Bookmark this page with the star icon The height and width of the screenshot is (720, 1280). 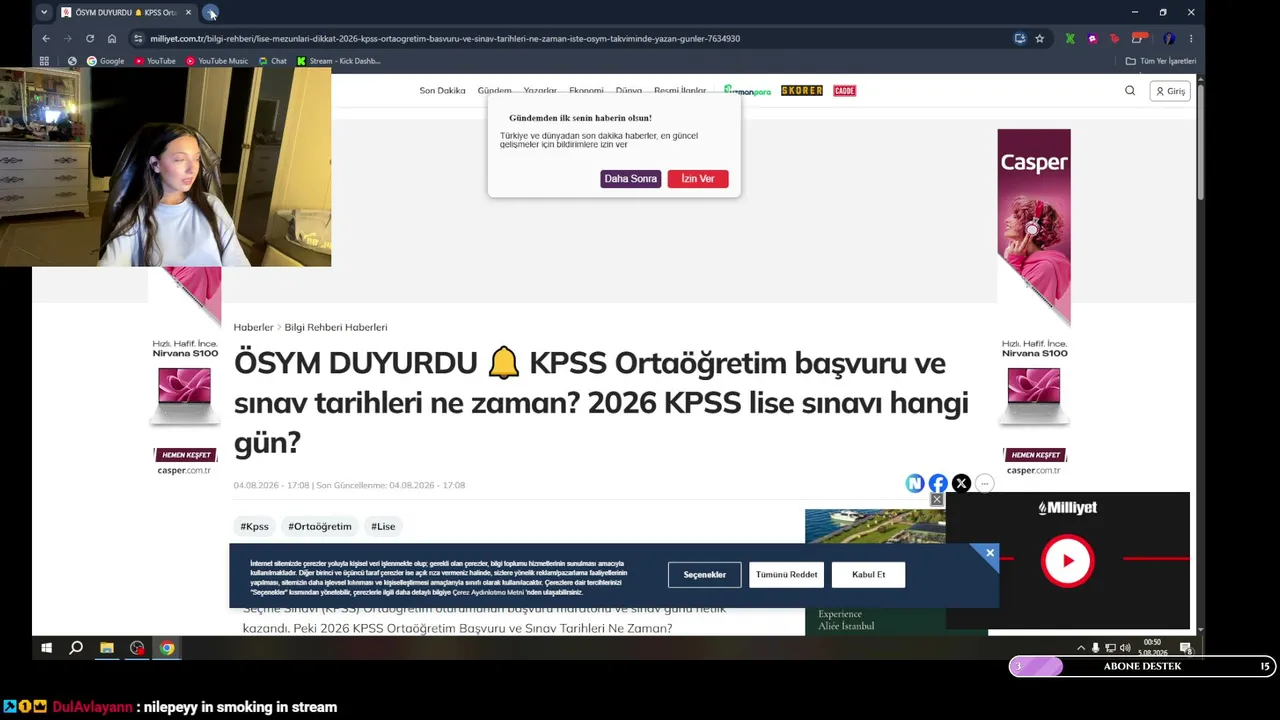[x=1040, y=39]
